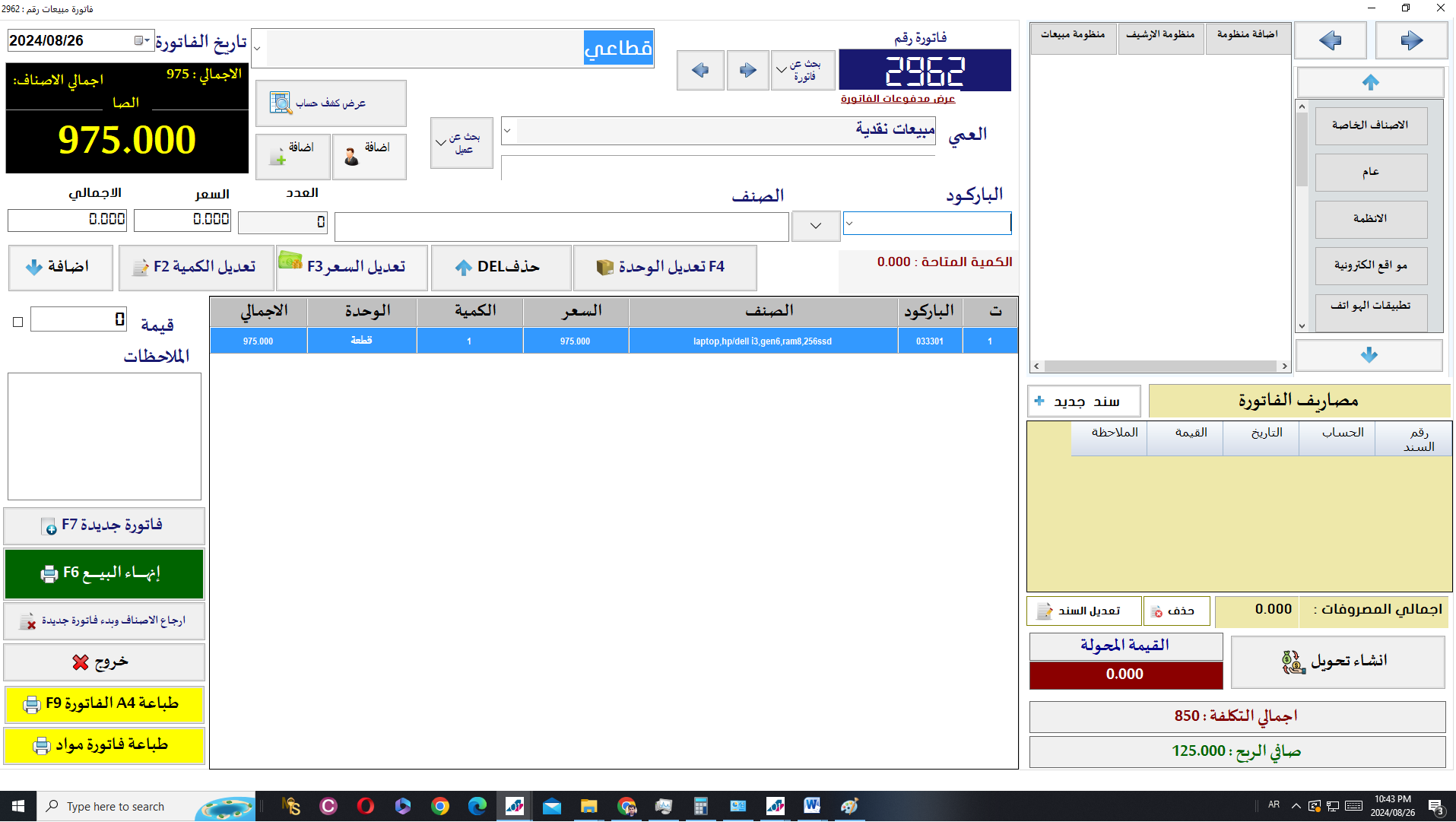Click green إنهاء البيع F6 button
The image size is (1456, 822).
[104, 574]
